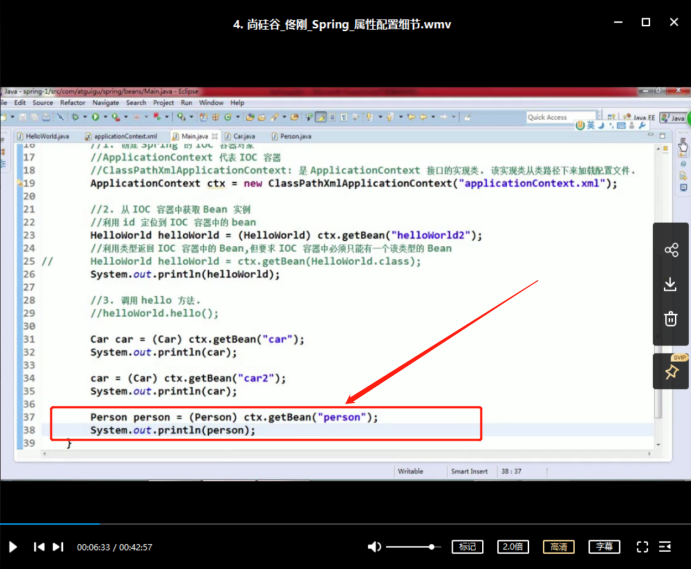Image resolution: width=692 pixels, height=569 pixels.
Task: Delete the video with trash icon
Action: [x=671, y=319]
